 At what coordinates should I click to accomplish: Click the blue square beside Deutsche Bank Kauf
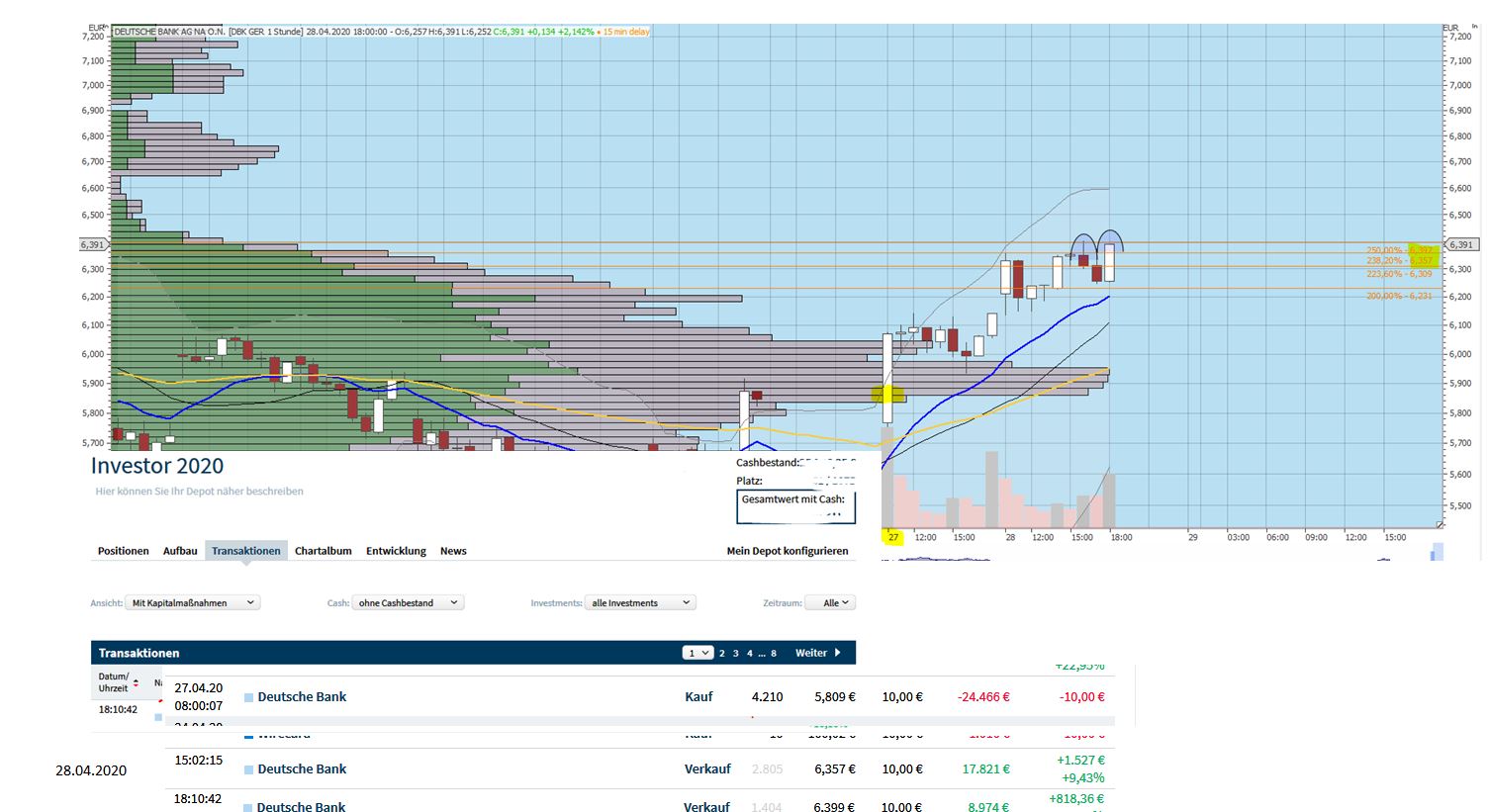coord(249,697)
